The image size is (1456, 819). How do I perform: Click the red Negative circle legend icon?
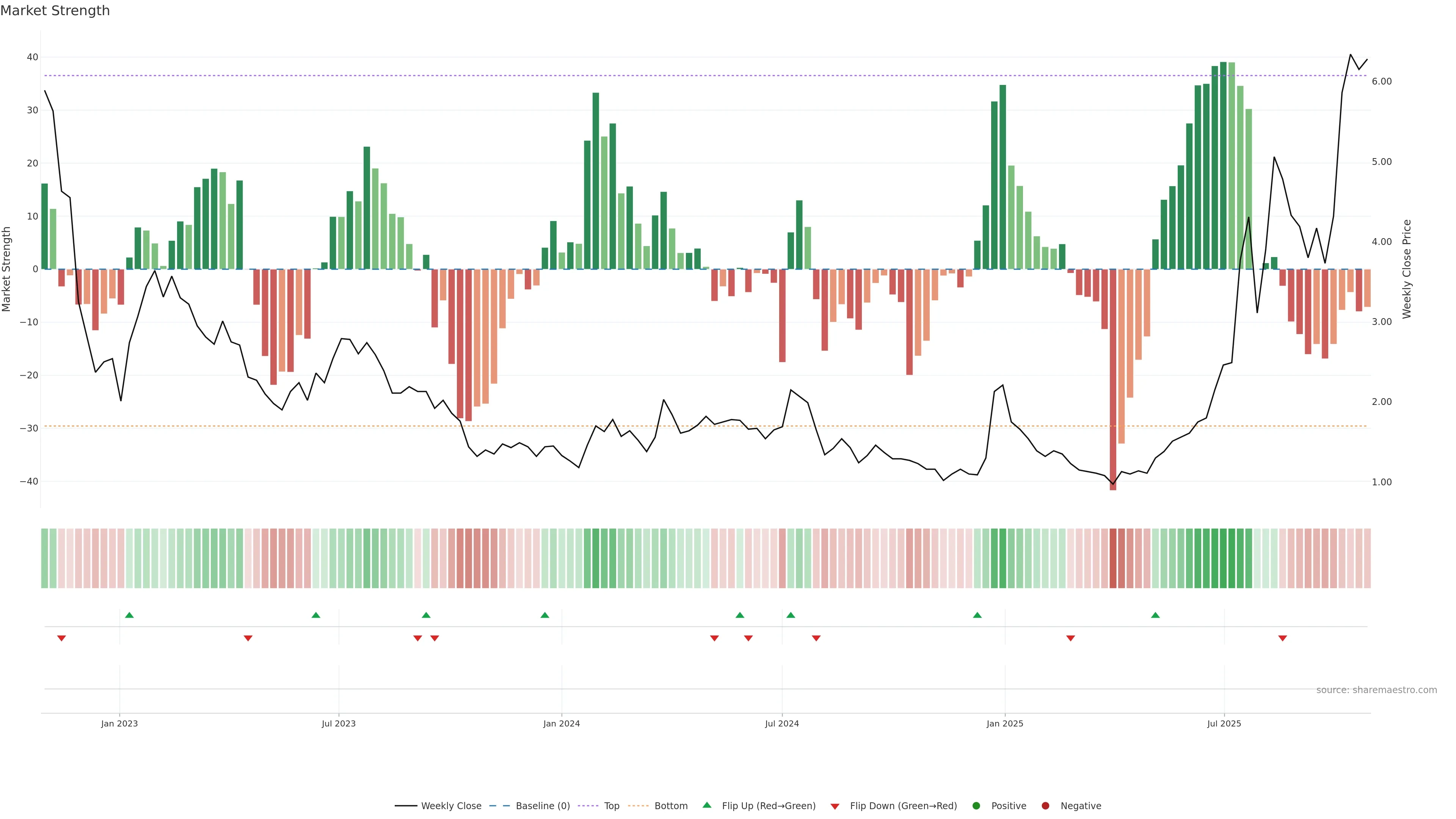(1045, 806)
